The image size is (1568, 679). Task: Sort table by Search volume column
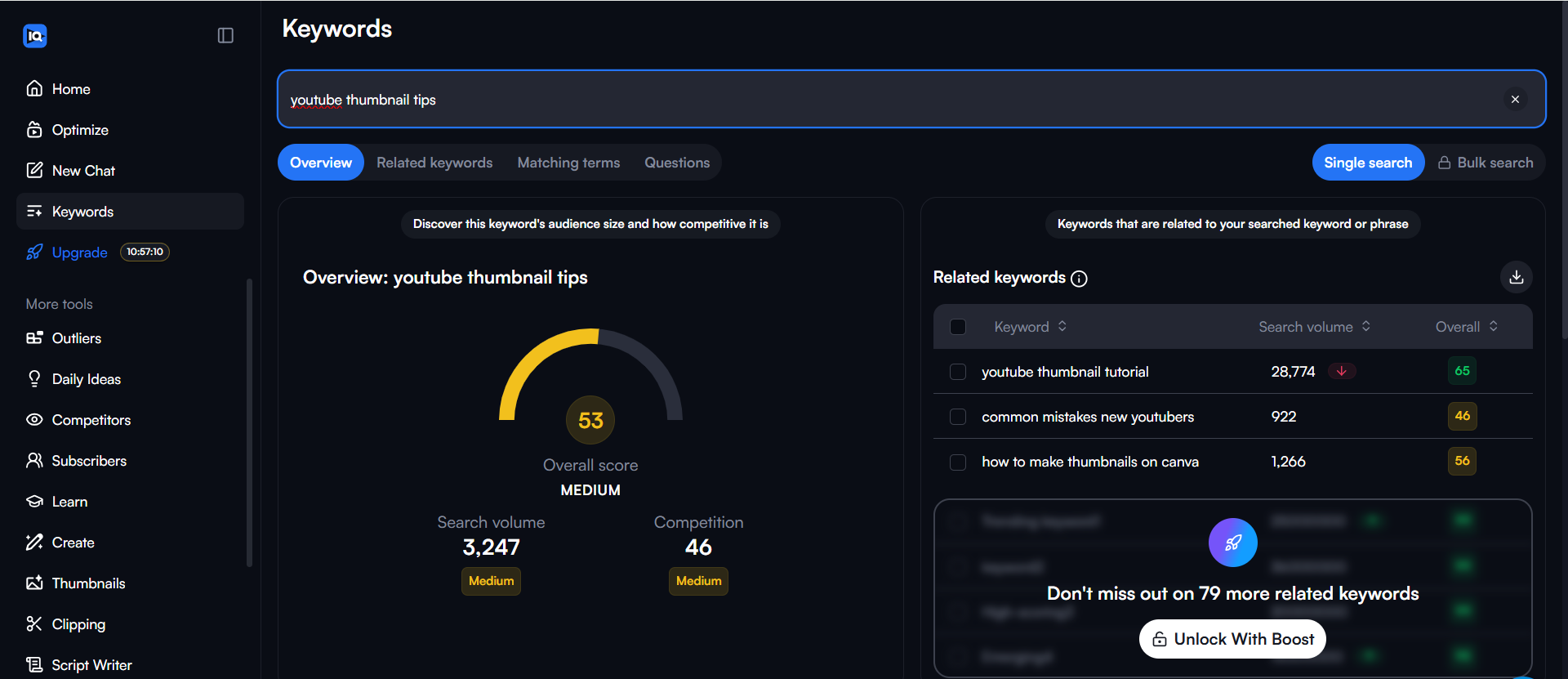point(1314,327)
